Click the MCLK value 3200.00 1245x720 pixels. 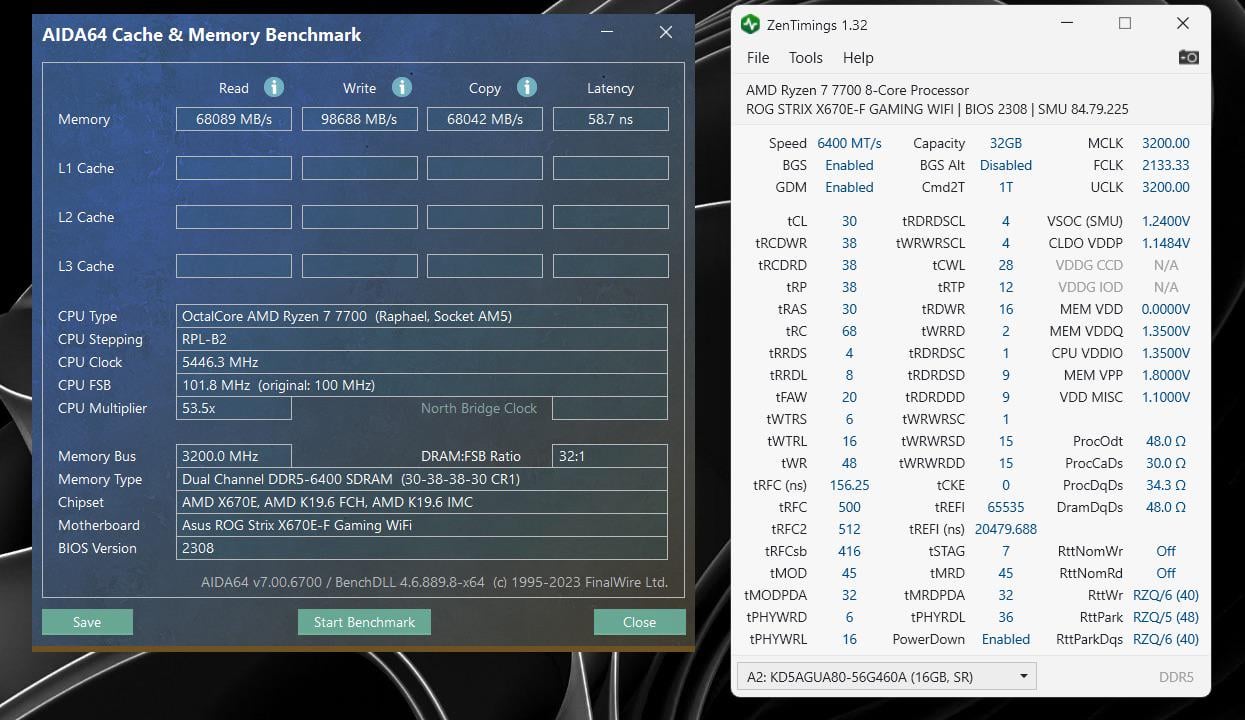tap(1165, 143)
